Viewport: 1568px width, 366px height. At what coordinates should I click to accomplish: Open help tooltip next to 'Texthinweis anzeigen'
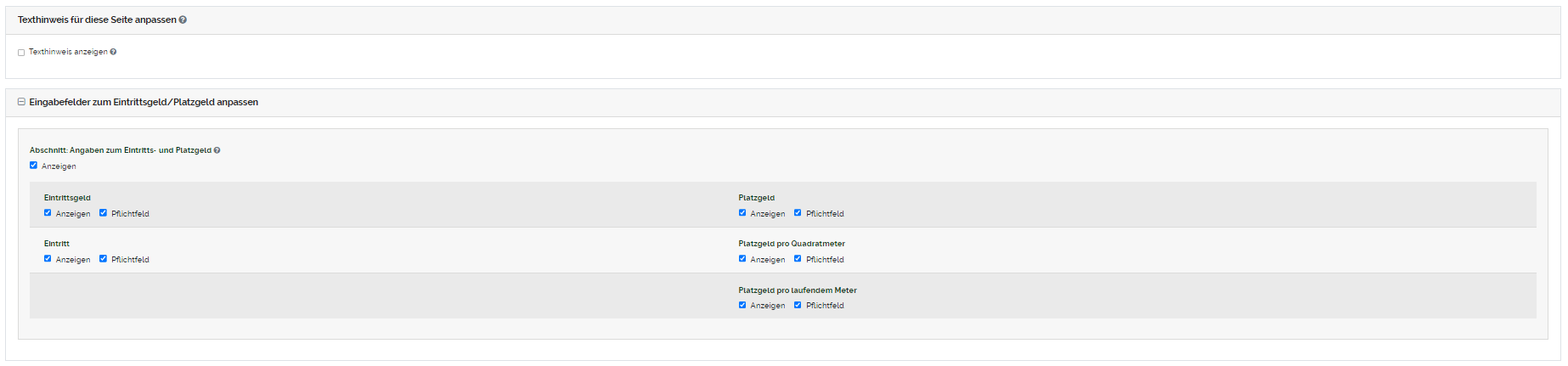point(113,52)
